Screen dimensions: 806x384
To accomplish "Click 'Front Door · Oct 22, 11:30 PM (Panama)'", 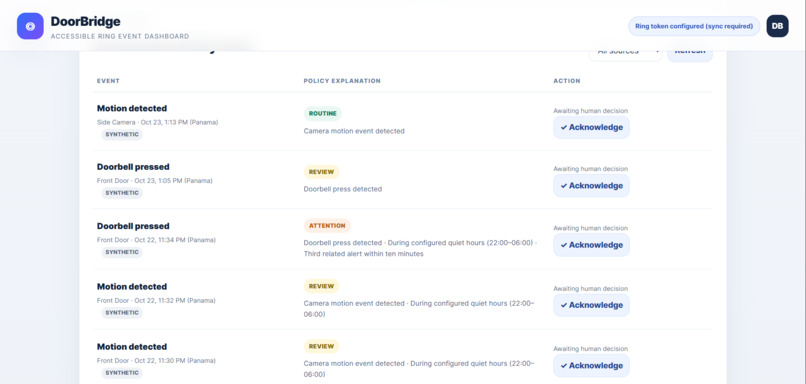I will point(156,361).
